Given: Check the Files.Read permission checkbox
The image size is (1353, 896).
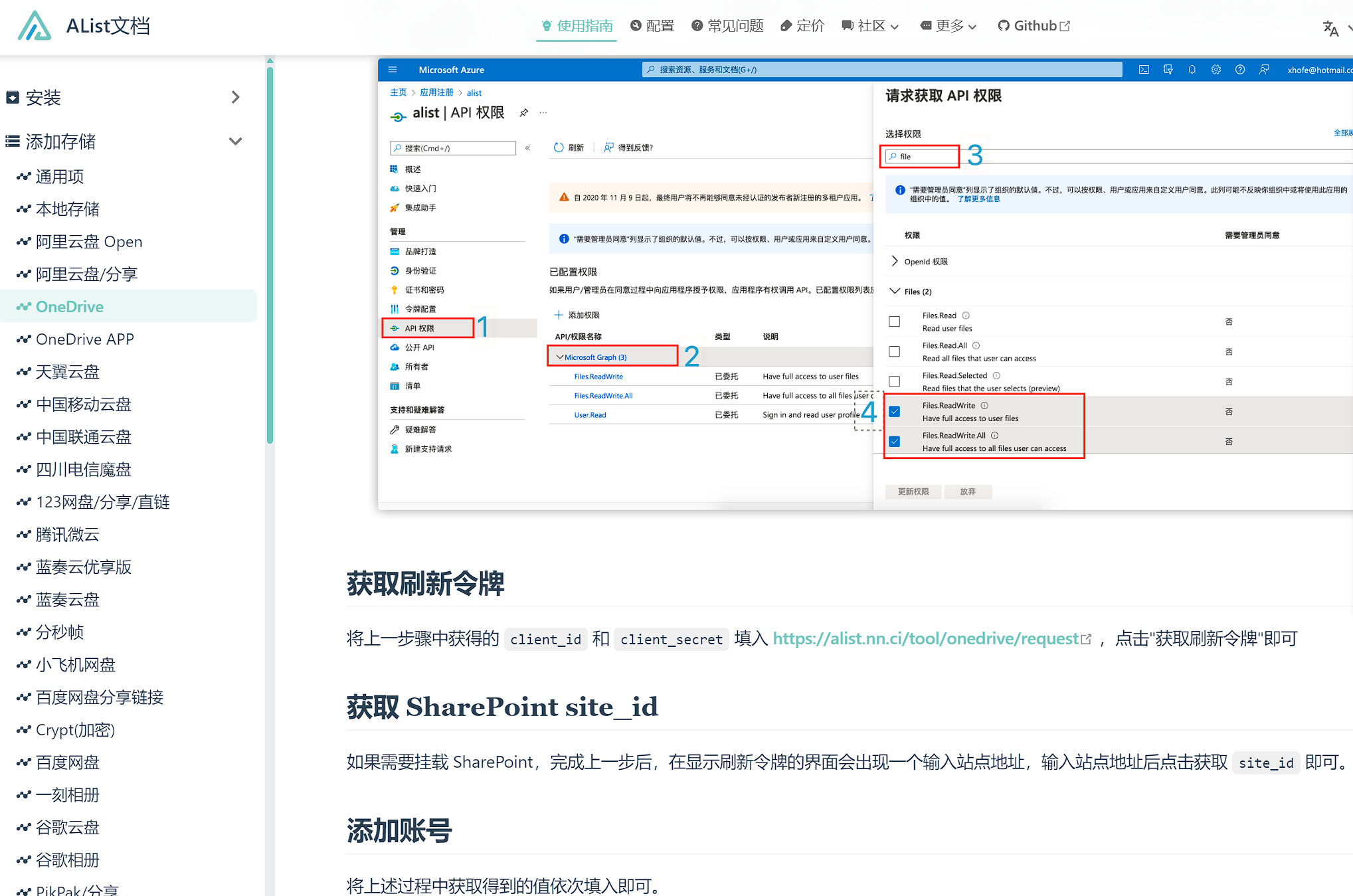Looking at the screenshot, I should pyautogui.click(x=895, y=321).
